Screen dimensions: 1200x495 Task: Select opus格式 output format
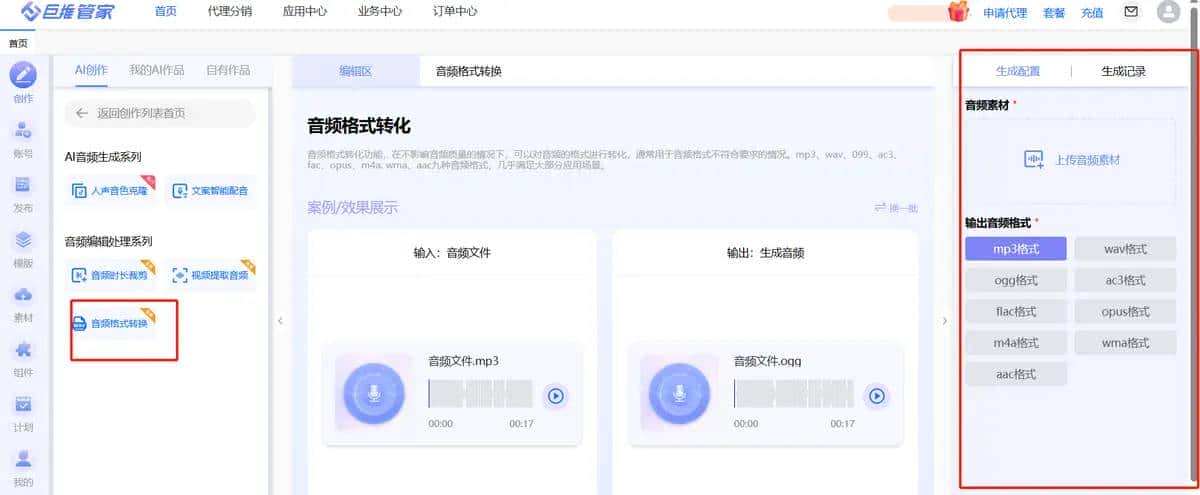(x=1125, y=311)
